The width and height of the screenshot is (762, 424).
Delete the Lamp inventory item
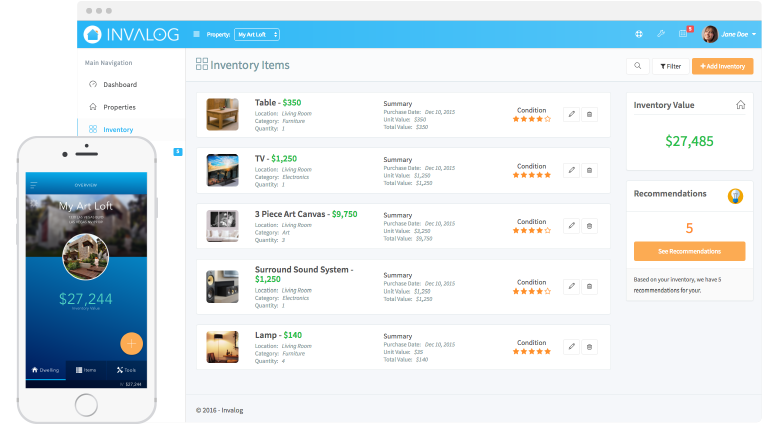click(589, 347)
